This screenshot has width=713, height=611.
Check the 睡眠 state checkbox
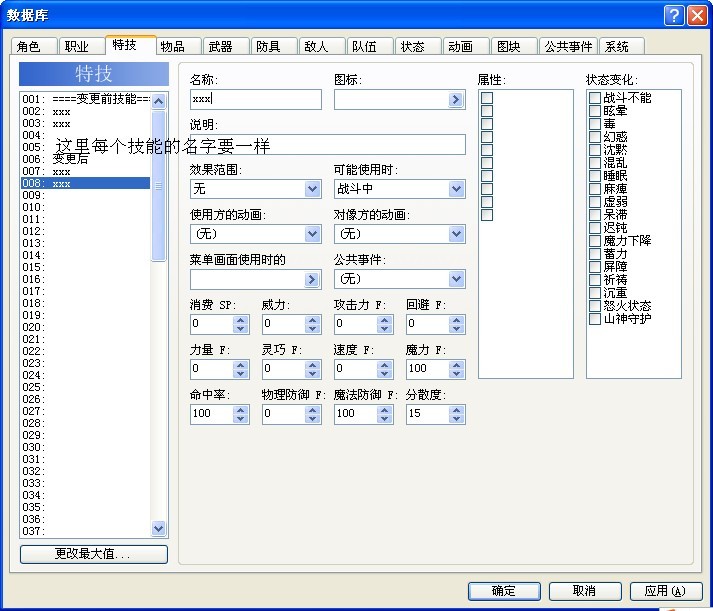(x=595, y=175)
